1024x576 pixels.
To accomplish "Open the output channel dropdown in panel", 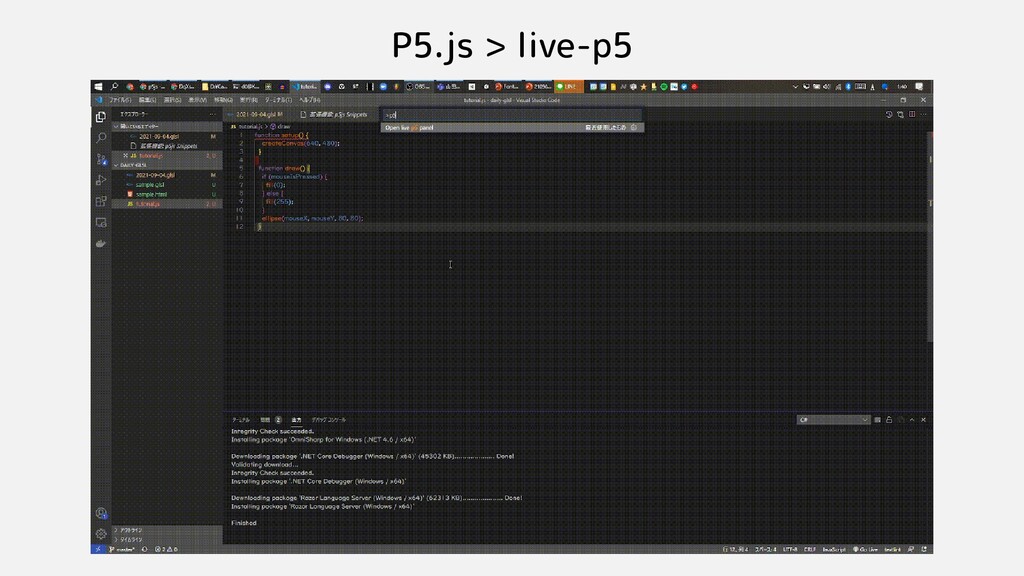I will point(833,420).
